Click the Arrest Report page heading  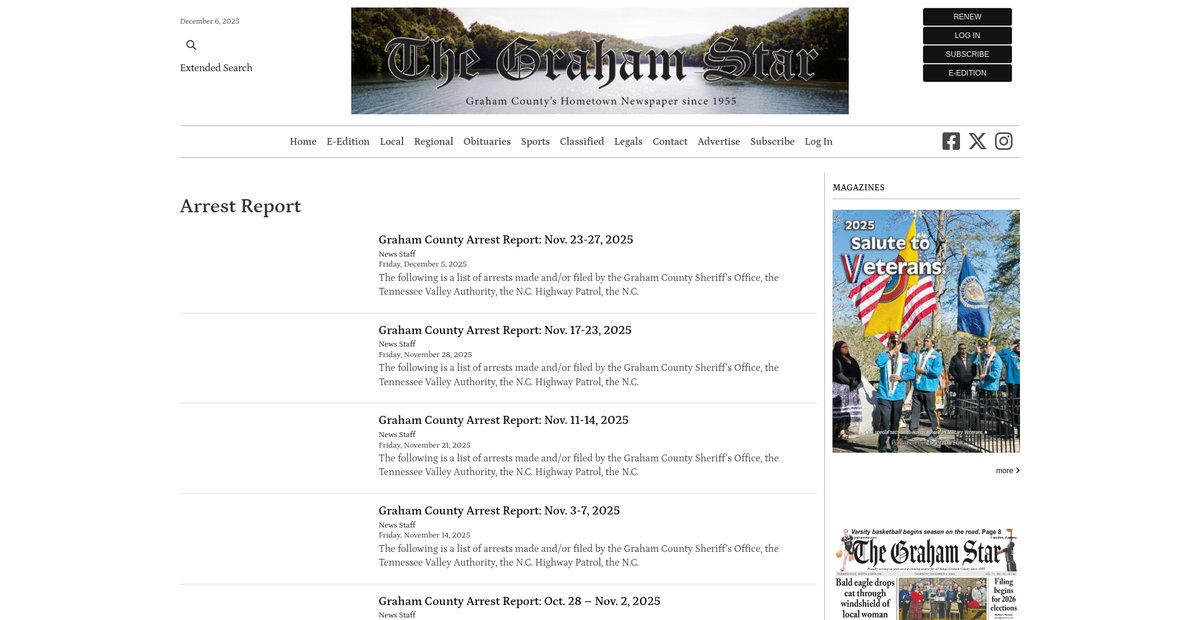240,206
